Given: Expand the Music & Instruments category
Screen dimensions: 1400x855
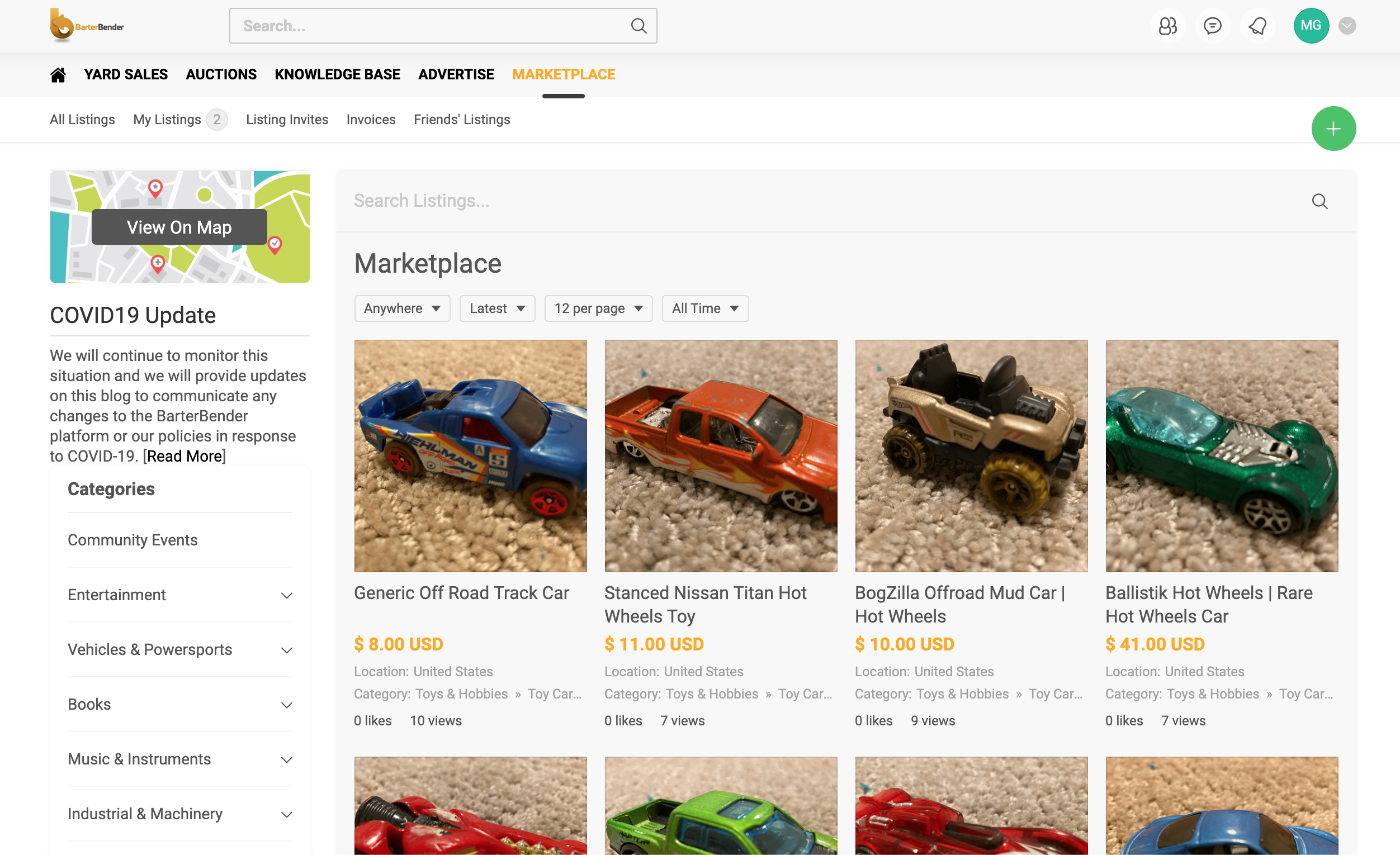Looking at the screenshot, I should point(287,759).
